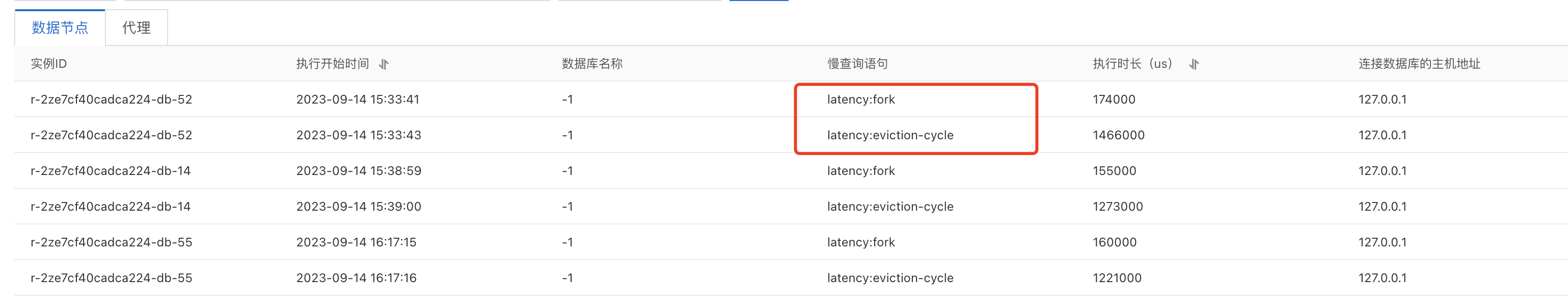The image size is (1568, 302).
Task: Select instance db-14 row at 15:38:59
Action: pyautogui.click(x=791, y=171)
